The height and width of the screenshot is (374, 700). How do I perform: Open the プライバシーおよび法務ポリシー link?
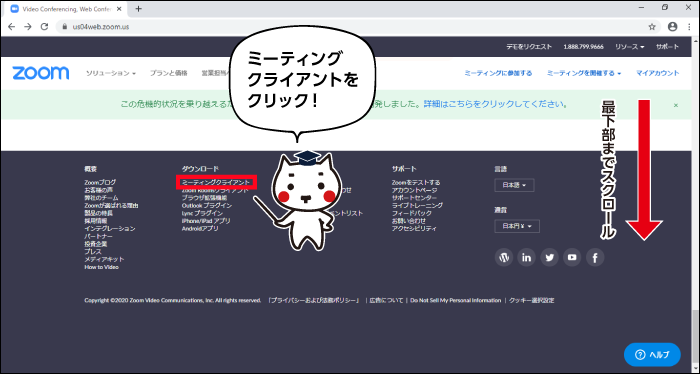point(314,300)
